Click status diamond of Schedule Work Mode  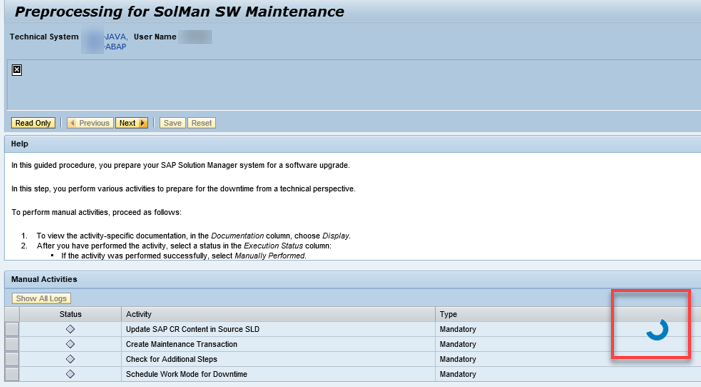pos(70,374)
